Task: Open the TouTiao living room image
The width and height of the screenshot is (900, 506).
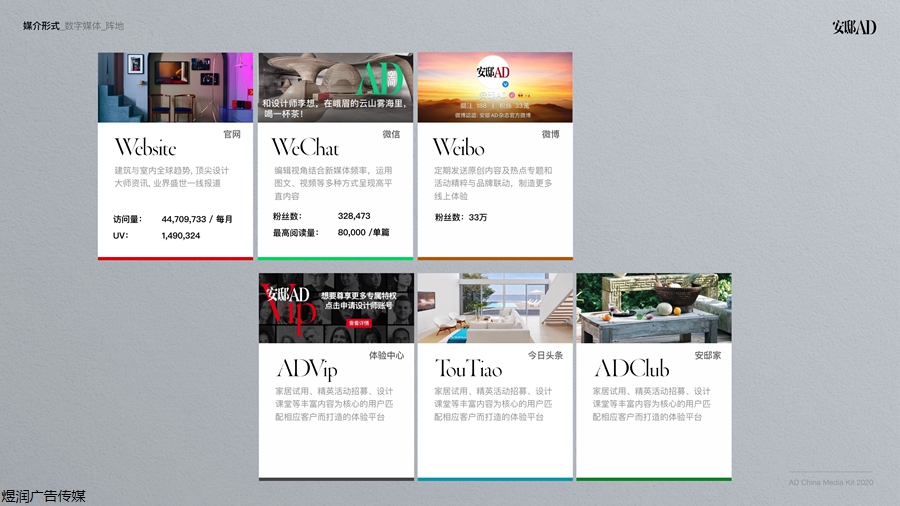Action: coord(495,308)
